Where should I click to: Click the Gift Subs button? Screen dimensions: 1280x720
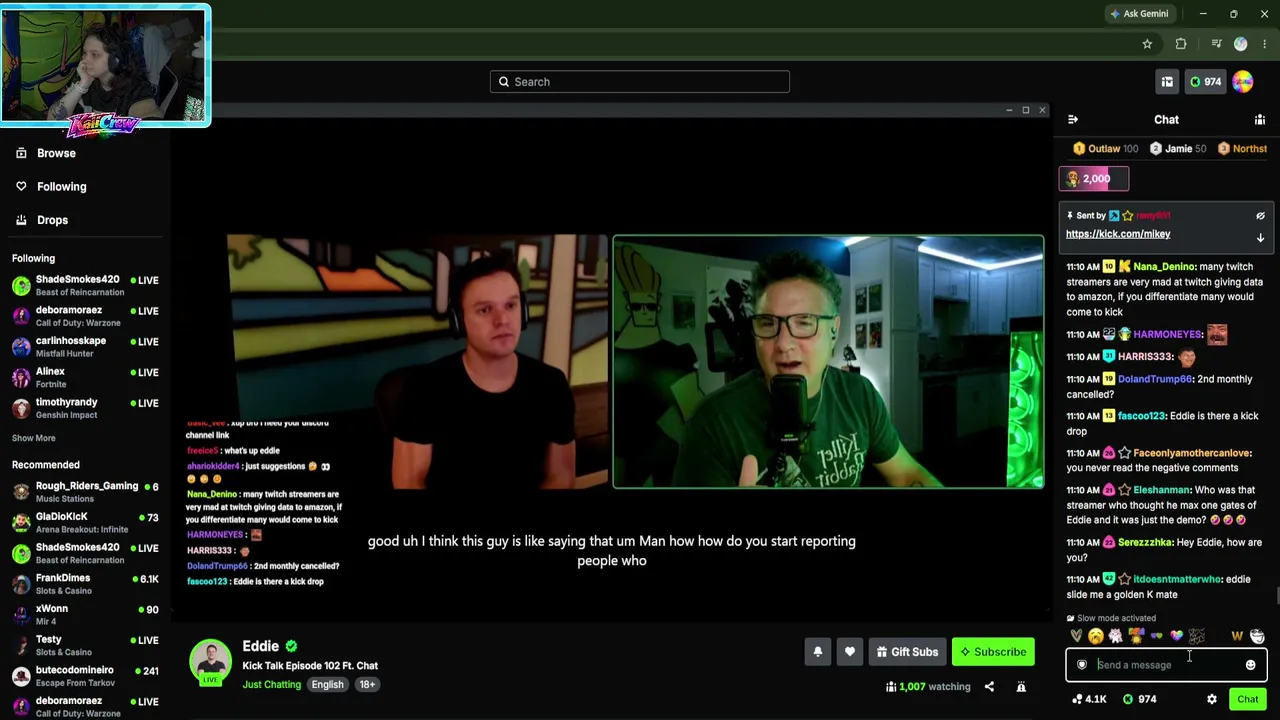(x=907, y=652)
